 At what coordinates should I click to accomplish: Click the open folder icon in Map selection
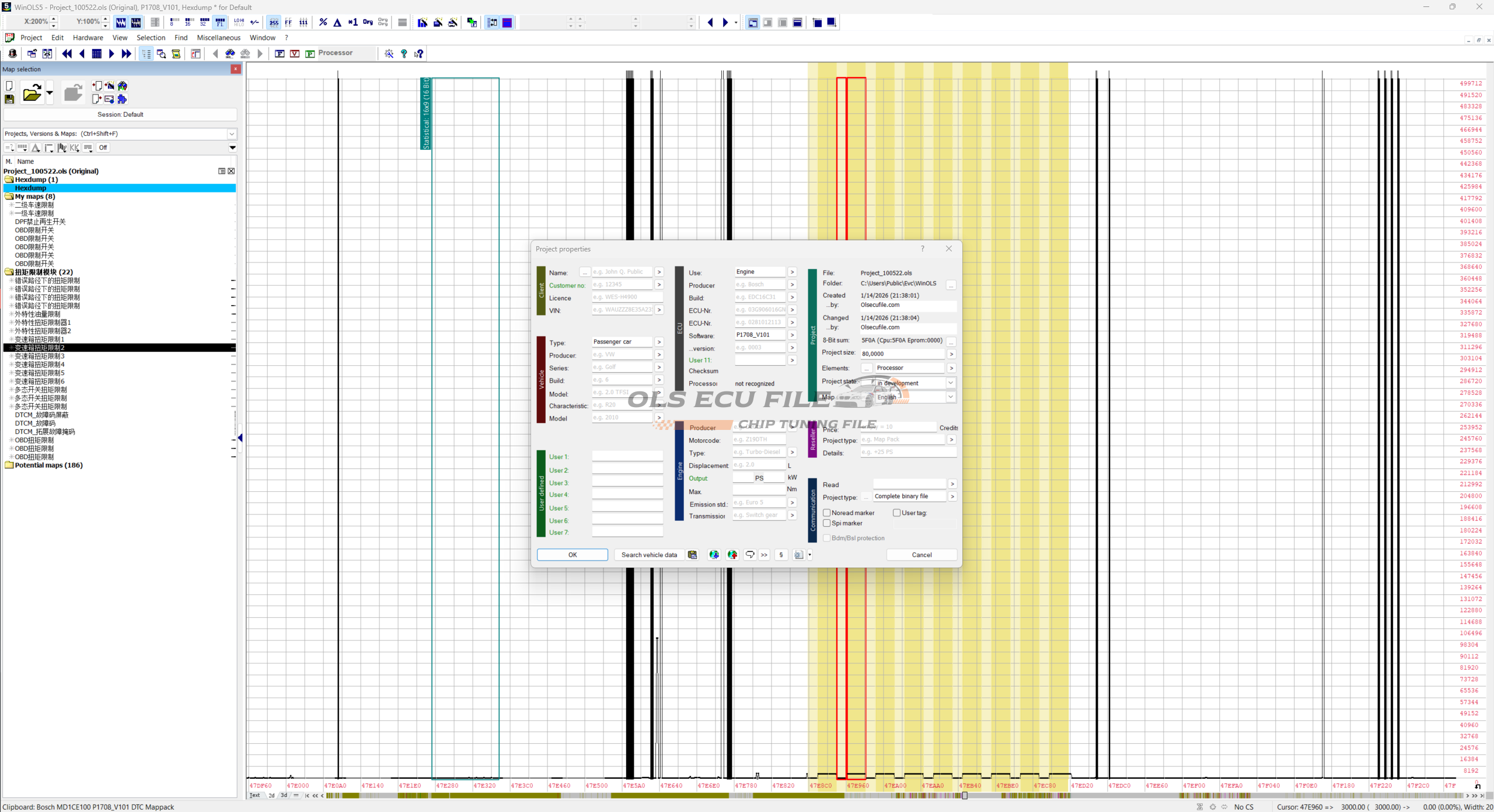click(x=32, y=93)
